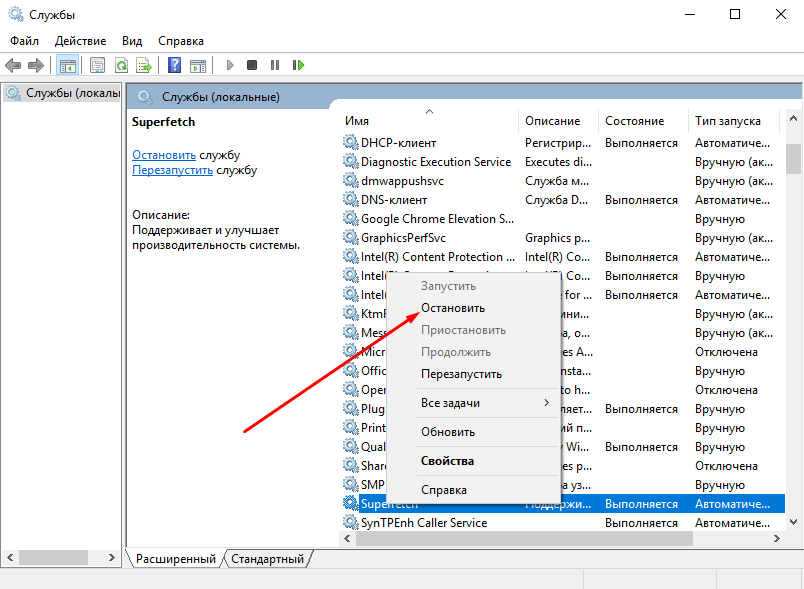Click the Forward arrow toolbar icon
Image resolution: width=804 pixels, height=589 pixels.
tap(36, 65)
